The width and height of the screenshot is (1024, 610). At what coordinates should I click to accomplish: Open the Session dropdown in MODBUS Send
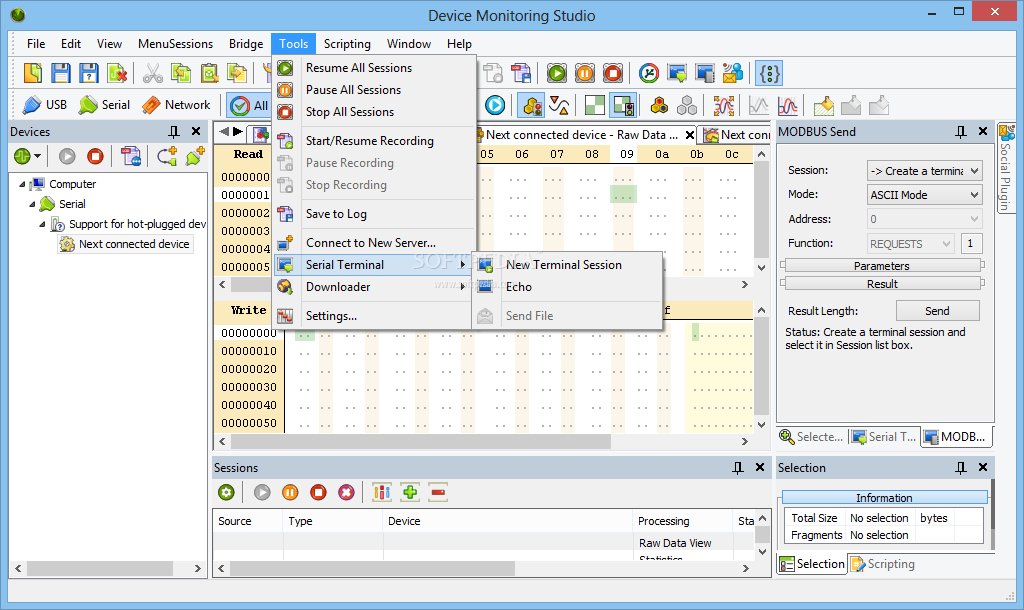click(x=924, y=170)
